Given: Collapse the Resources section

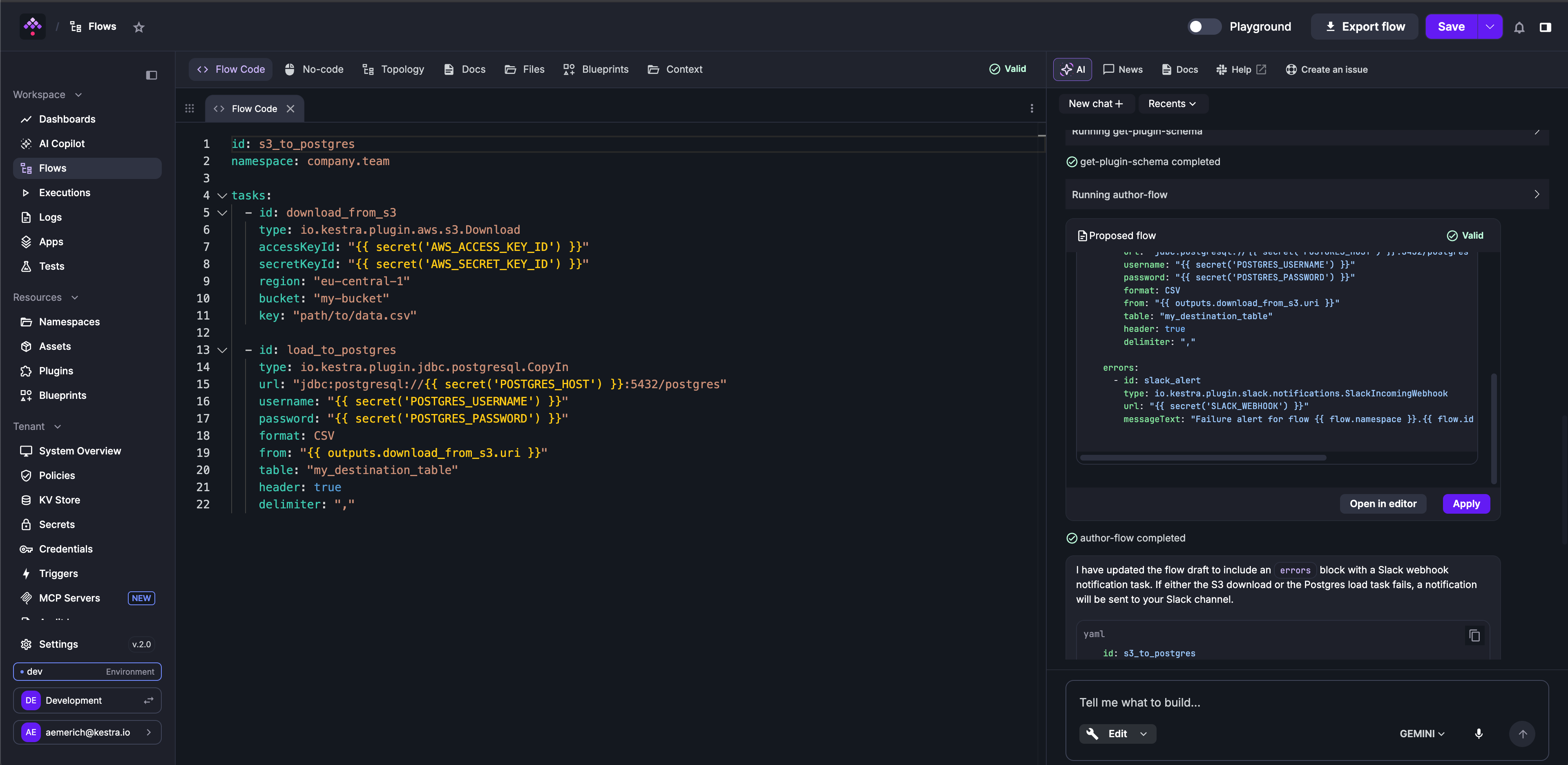Looking at the screenshot, I should tap(46, 297).
